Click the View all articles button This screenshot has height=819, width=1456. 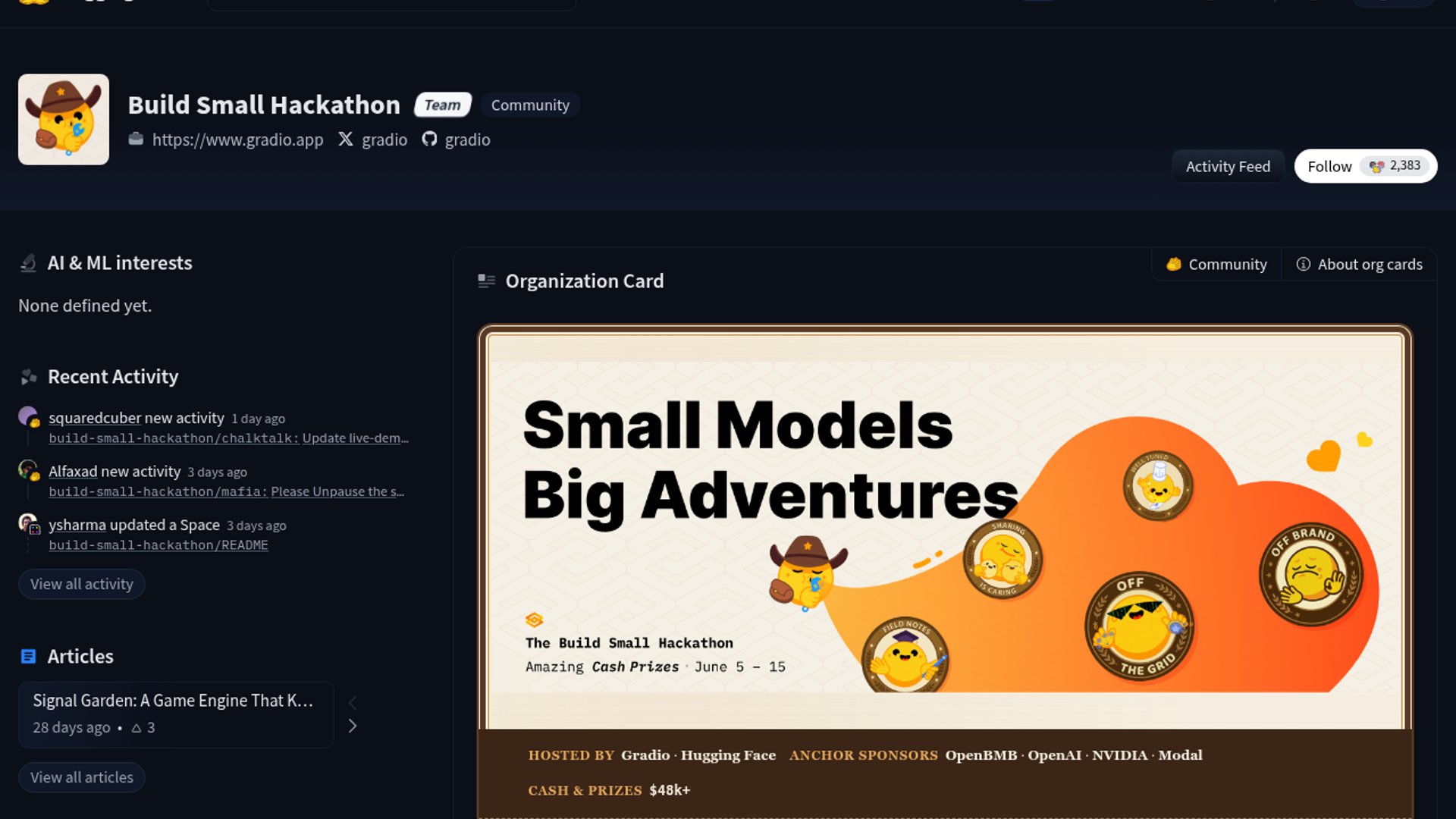pyautogui.click(x=82, y=777)
